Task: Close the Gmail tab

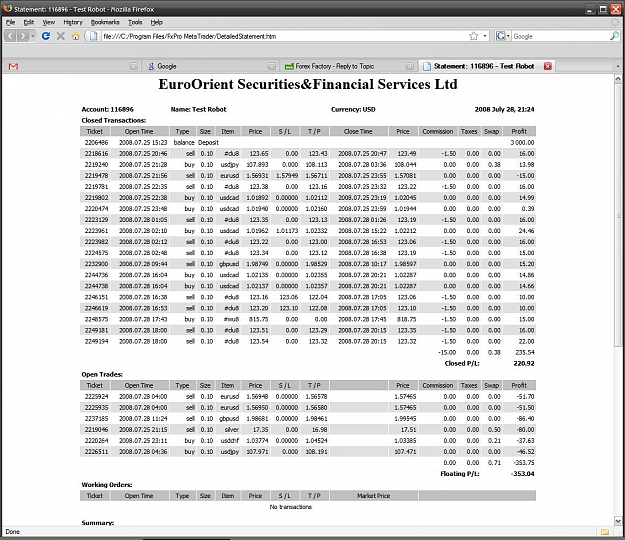Action: 134,67
